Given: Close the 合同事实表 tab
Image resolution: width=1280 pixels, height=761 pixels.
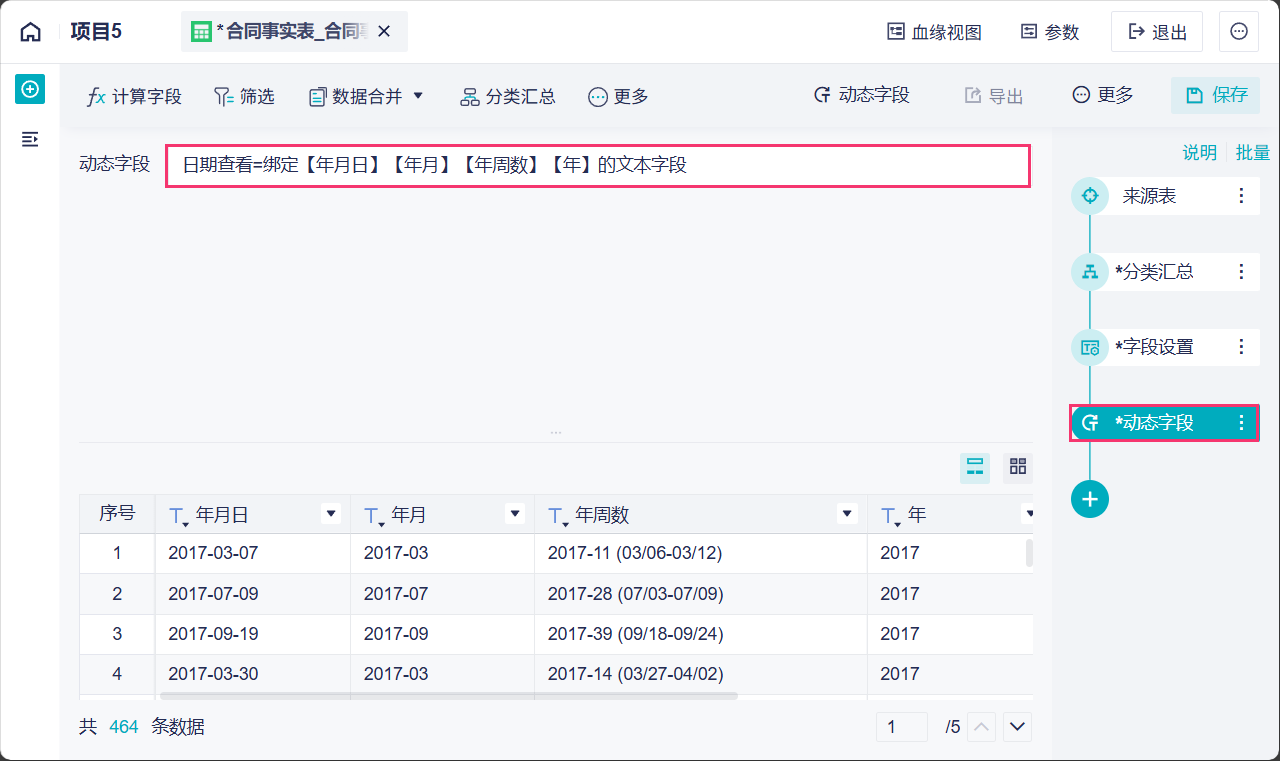Looking at the screenshot, I should point(384,32).
